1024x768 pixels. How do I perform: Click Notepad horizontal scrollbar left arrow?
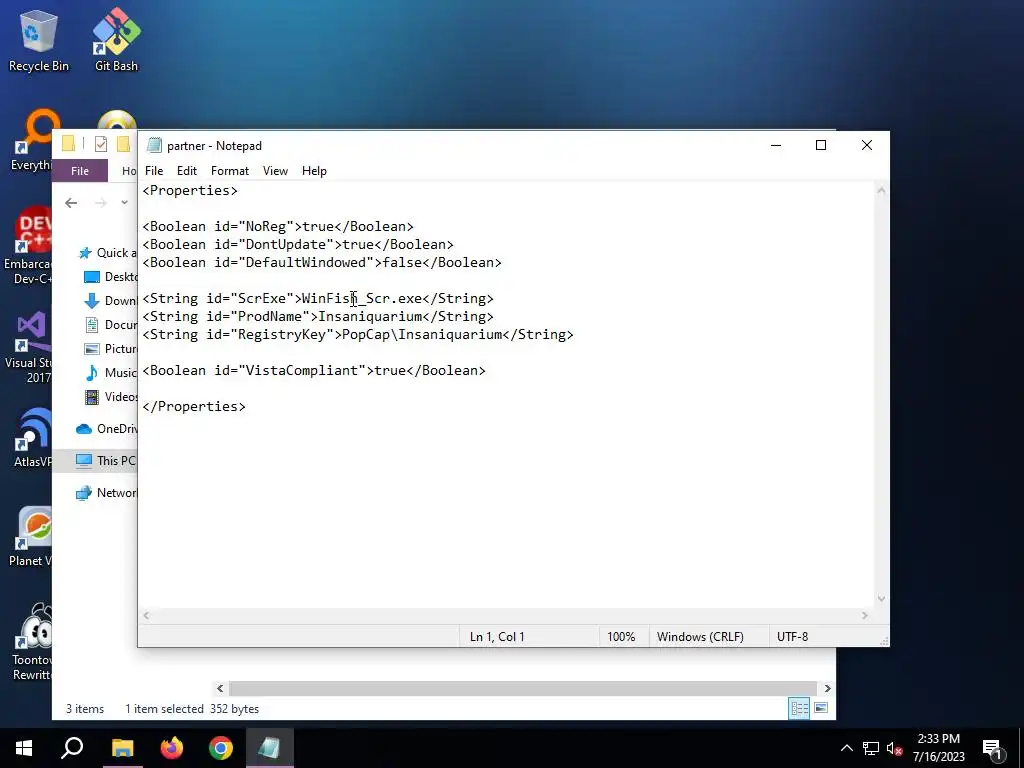tap(146, 615)
